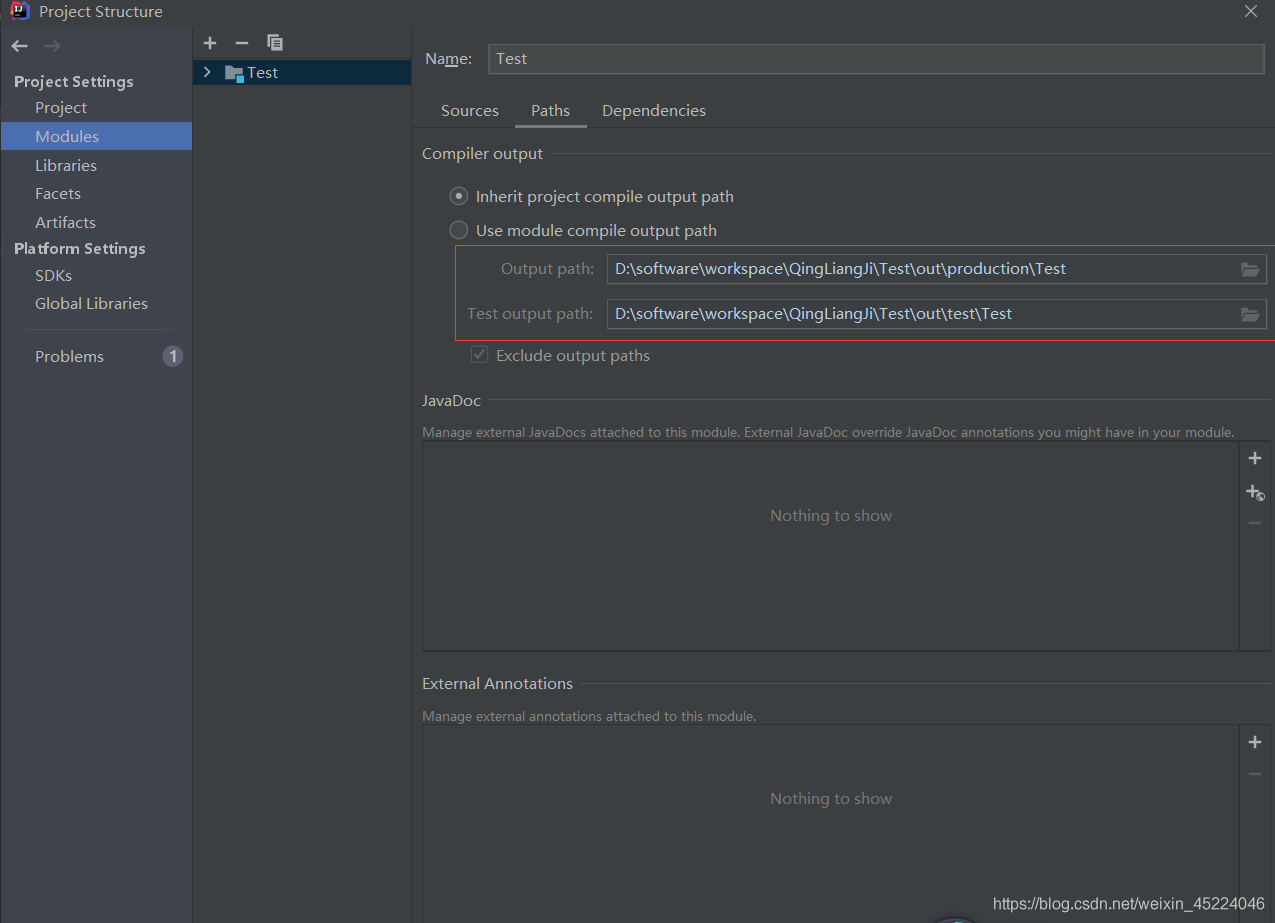Click the JavaDoc add URL icon
This screenshot has height=923, width=1275.
[1255, 492]
